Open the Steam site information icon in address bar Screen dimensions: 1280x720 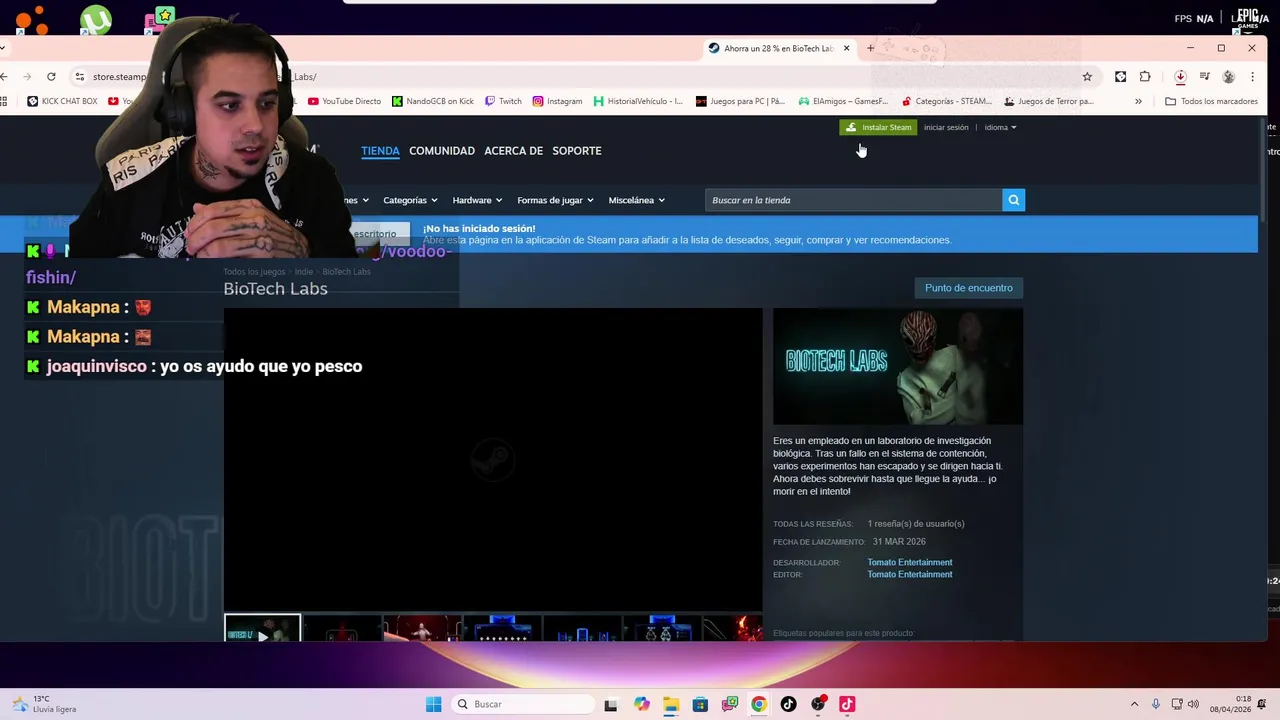click(x=79, y=77)
